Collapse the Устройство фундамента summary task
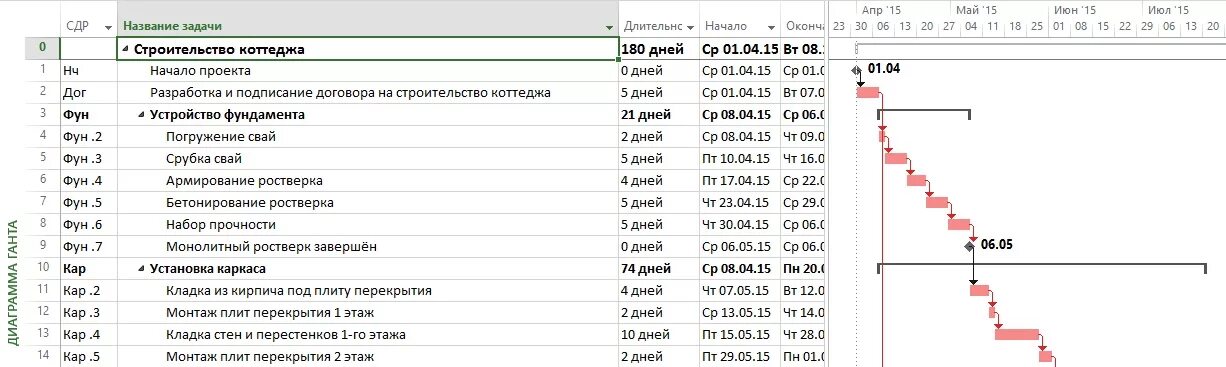1226x367 pixels. click(x=141, y=115)
